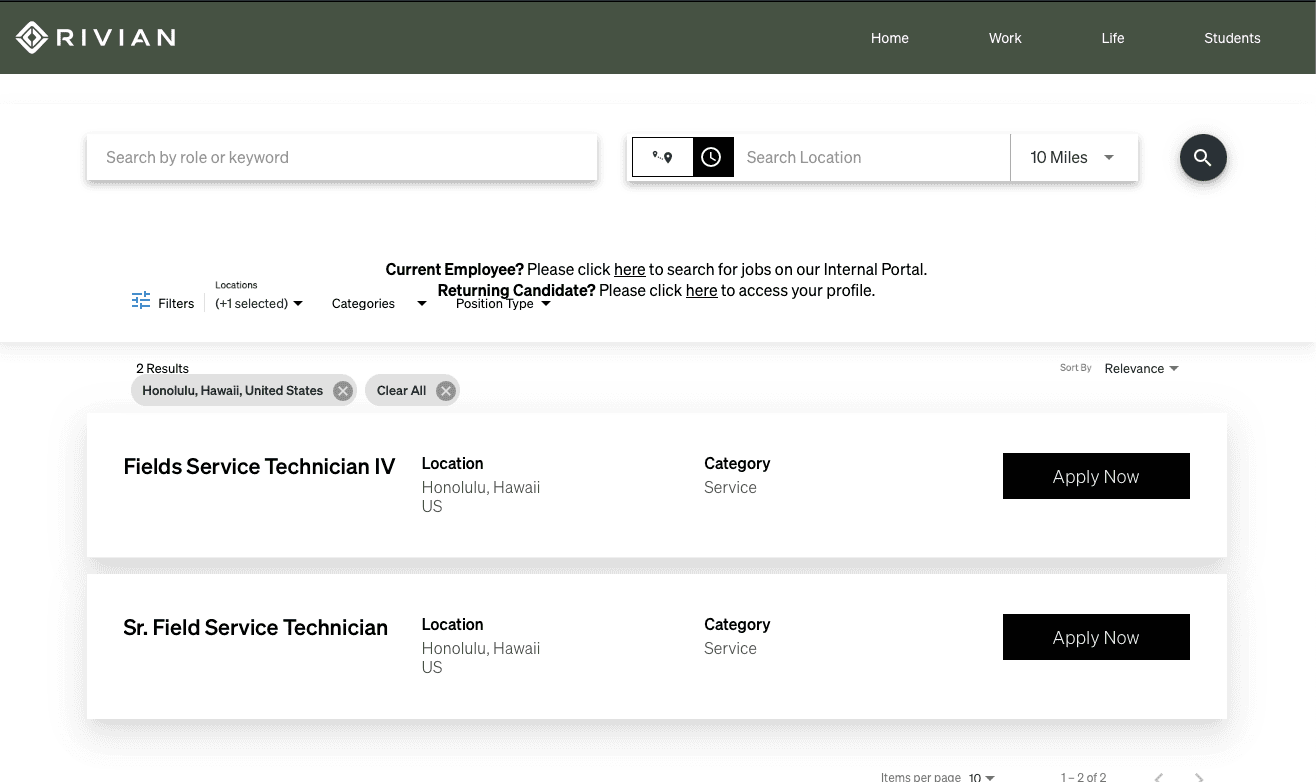Open Fields Service Technician IV job title

point(259,466)
